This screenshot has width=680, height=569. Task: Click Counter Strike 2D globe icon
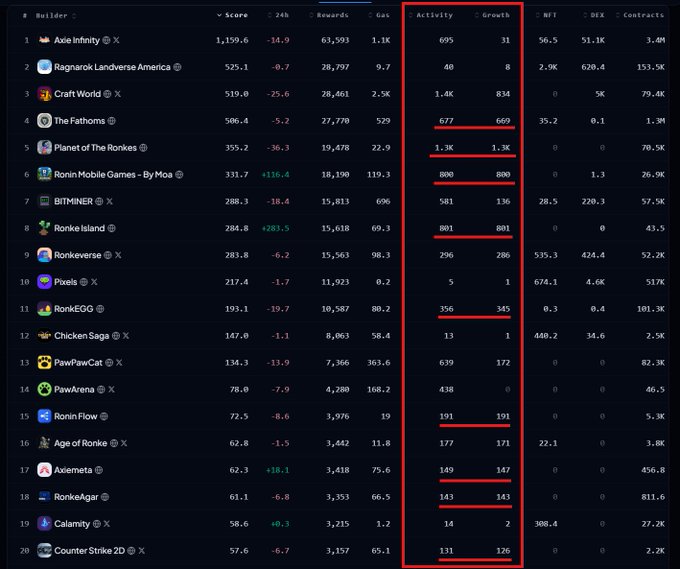pos(131,551)
